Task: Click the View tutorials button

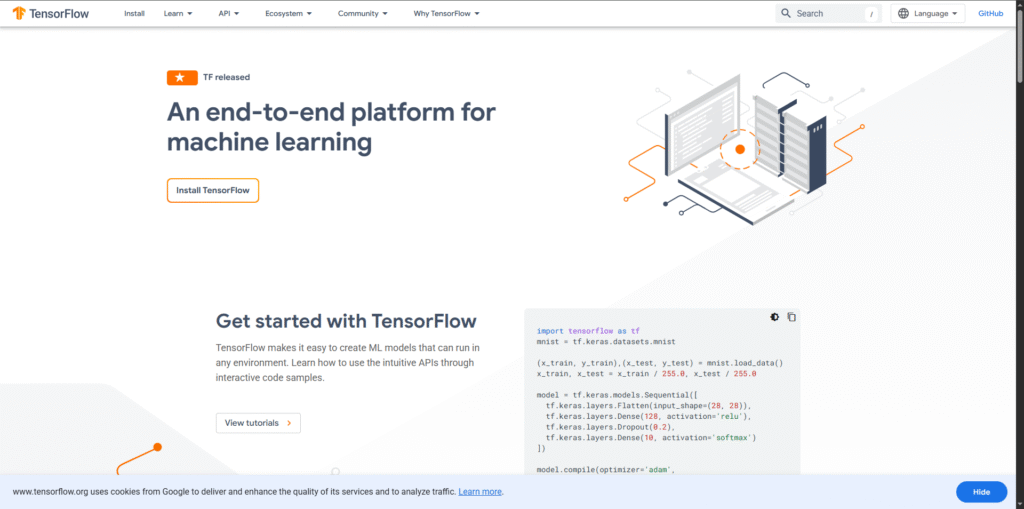Action: coord(258,423)
